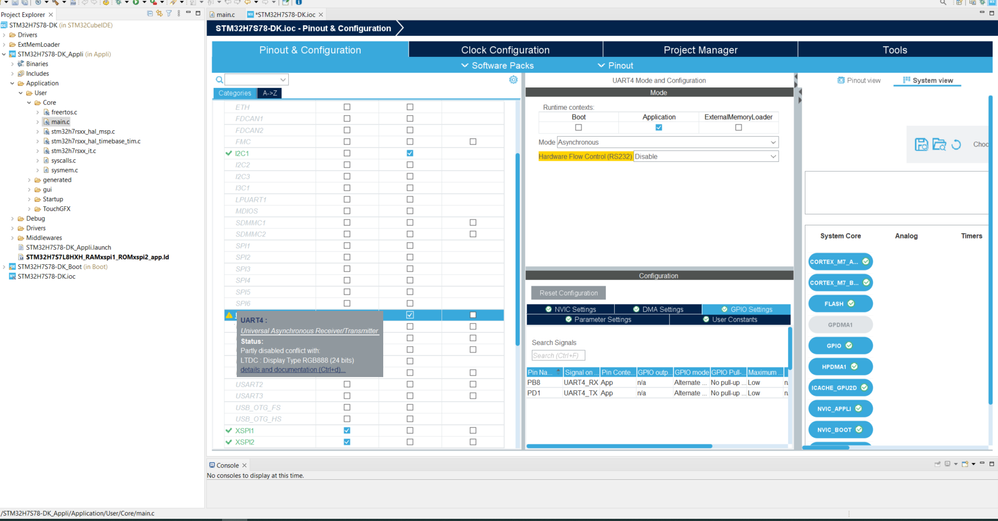The image size is (998, 521).
Task: Expand the TouchGFX folder
Action: coord(29,209)
